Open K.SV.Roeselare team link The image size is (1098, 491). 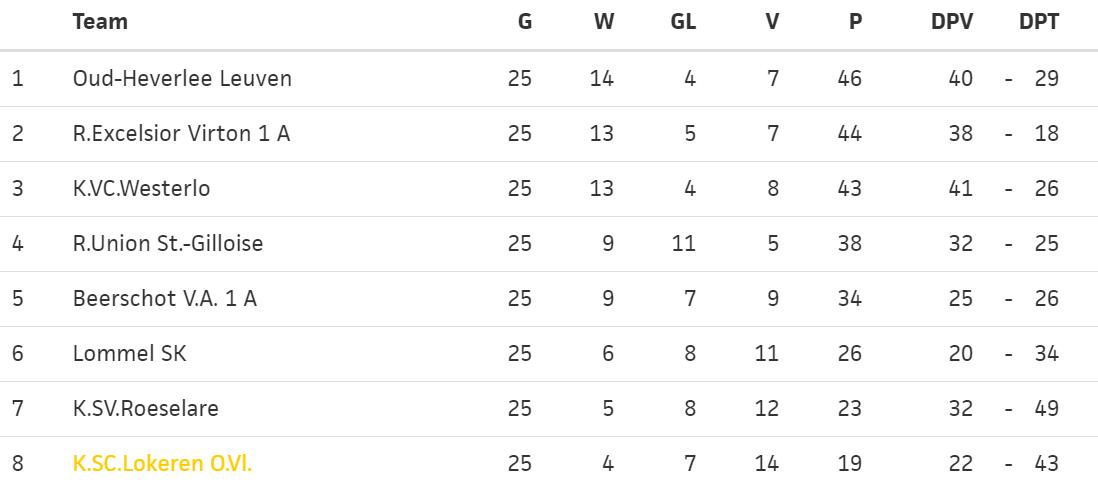(x=146, y=408)
